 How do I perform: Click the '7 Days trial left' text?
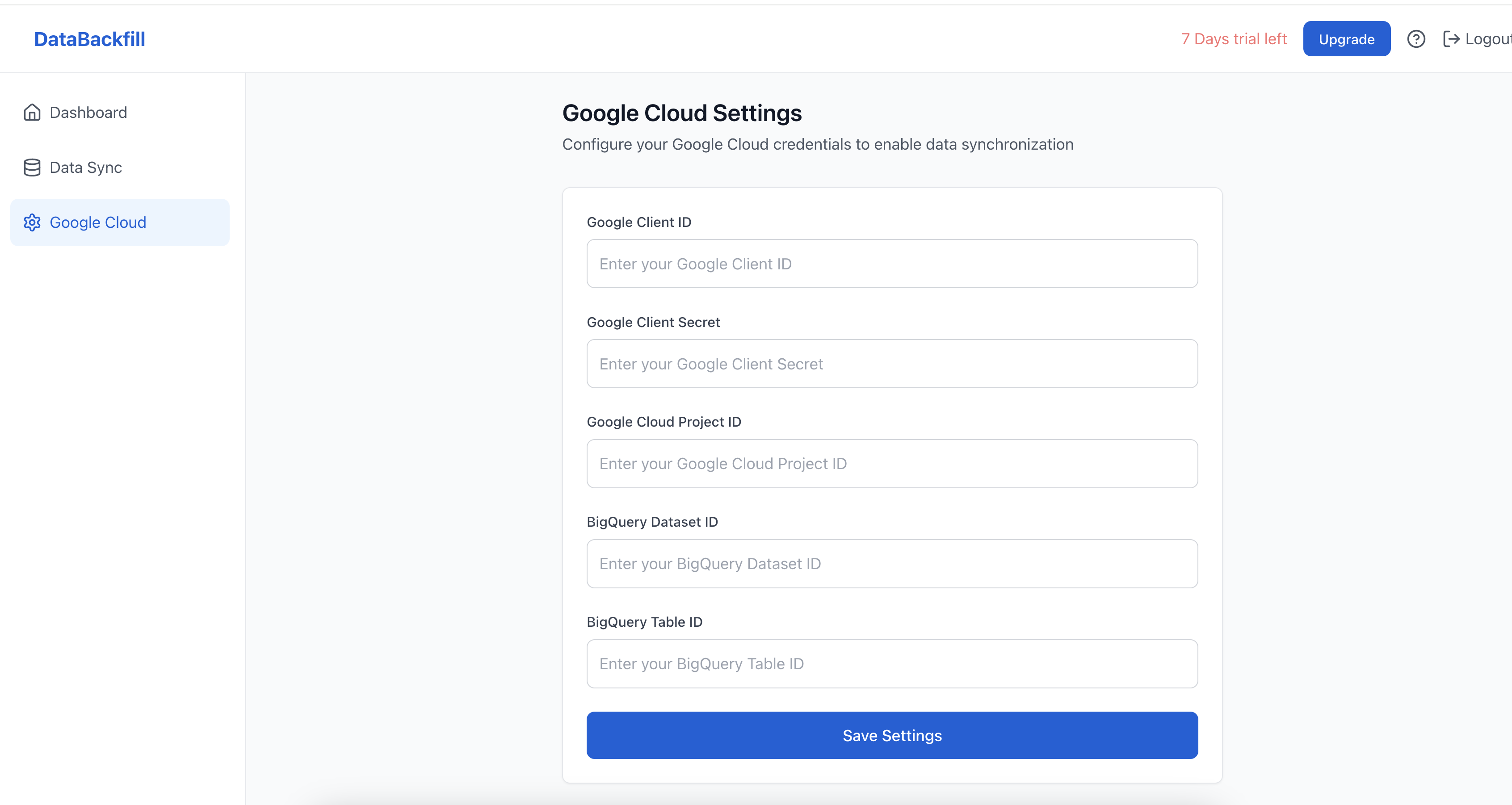(1234, 39)
